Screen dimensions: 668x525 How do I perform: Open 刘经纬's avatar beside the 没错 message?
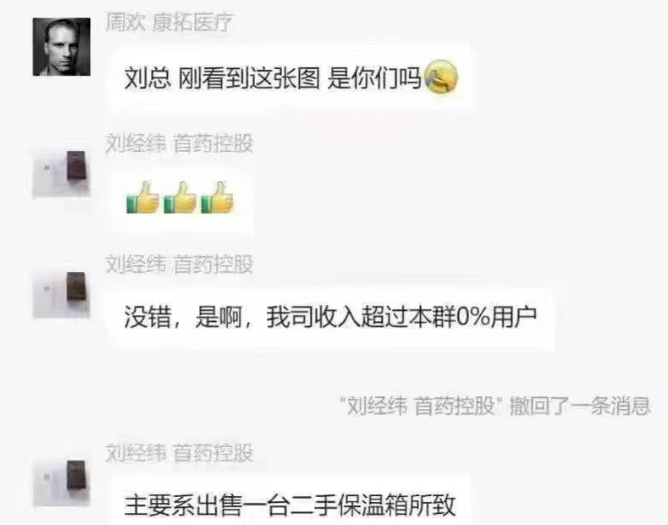click(62, 294)
